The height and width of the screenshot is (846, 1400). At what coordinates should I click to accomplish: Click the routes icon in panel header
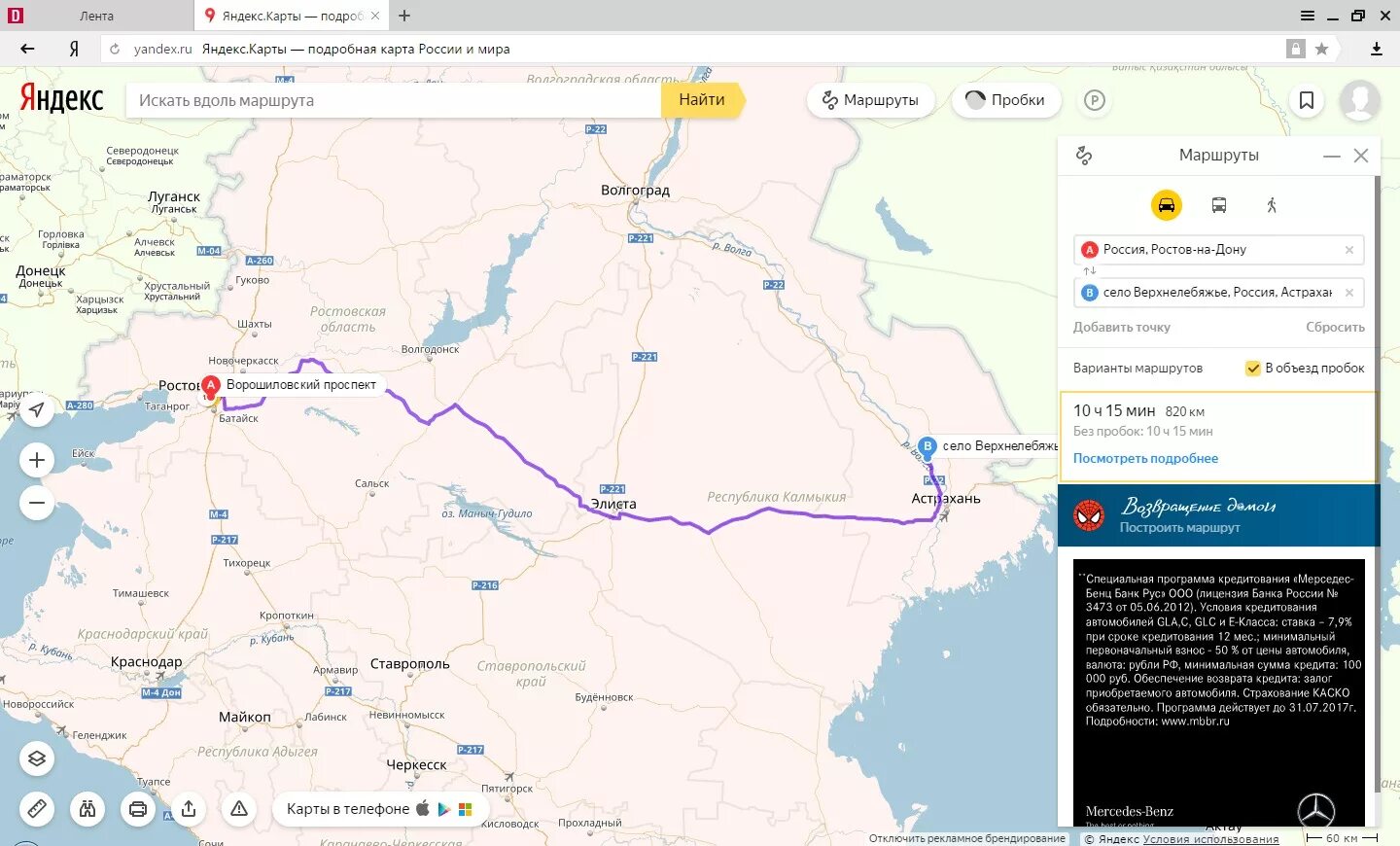1084,156
